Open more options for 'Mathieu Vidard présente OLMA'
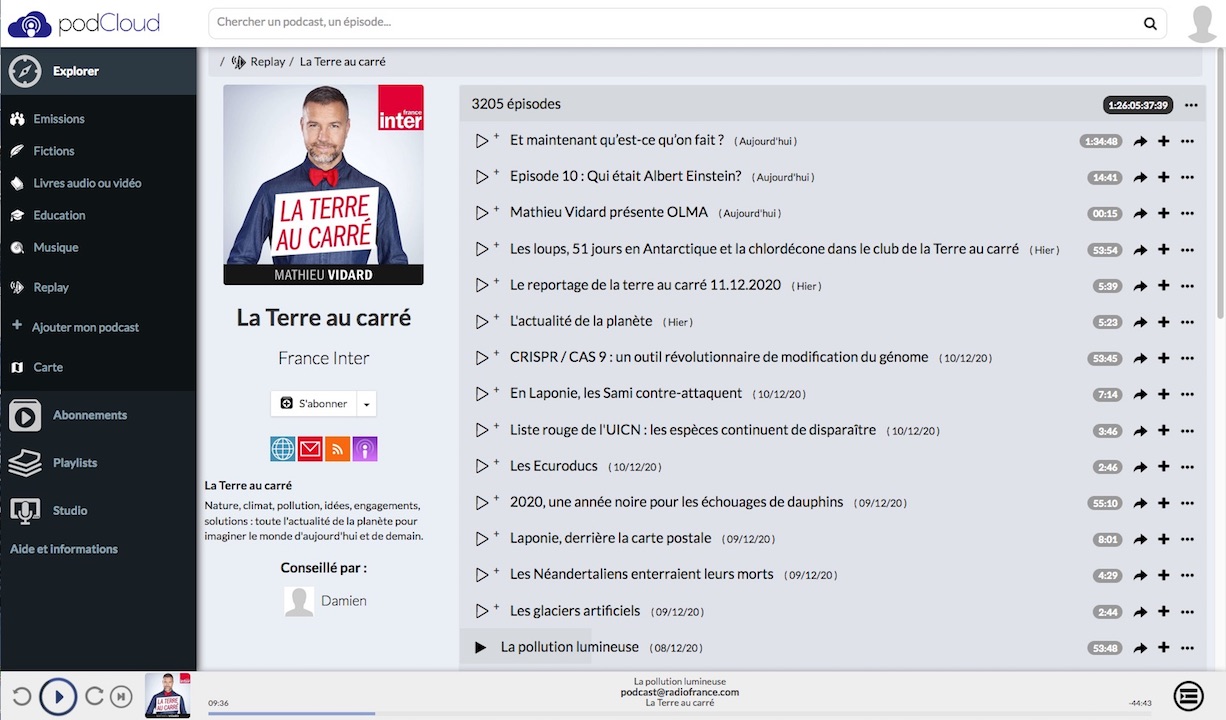Image resolution: width=1226 pixels, height=720 pixels. pyautogui.click(x=1187, y=214)
